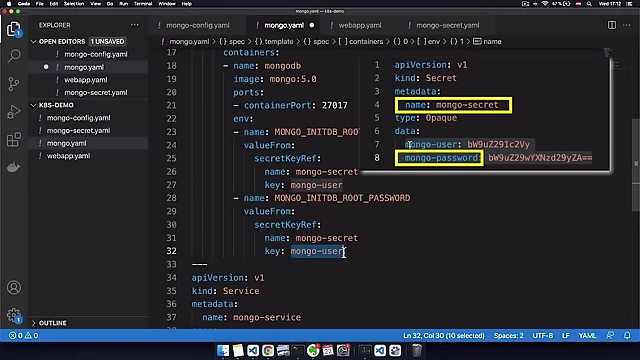Open Google Chrome from the dock
The height and width of the screenshot is (360, 640).
click(x=268, y=350)
